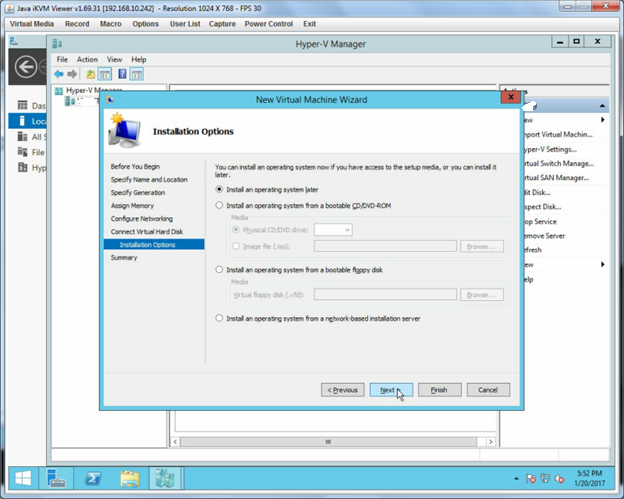Click Browse button for virtual floppy disk
Screen dimensions: 624x499
(482, 294)
